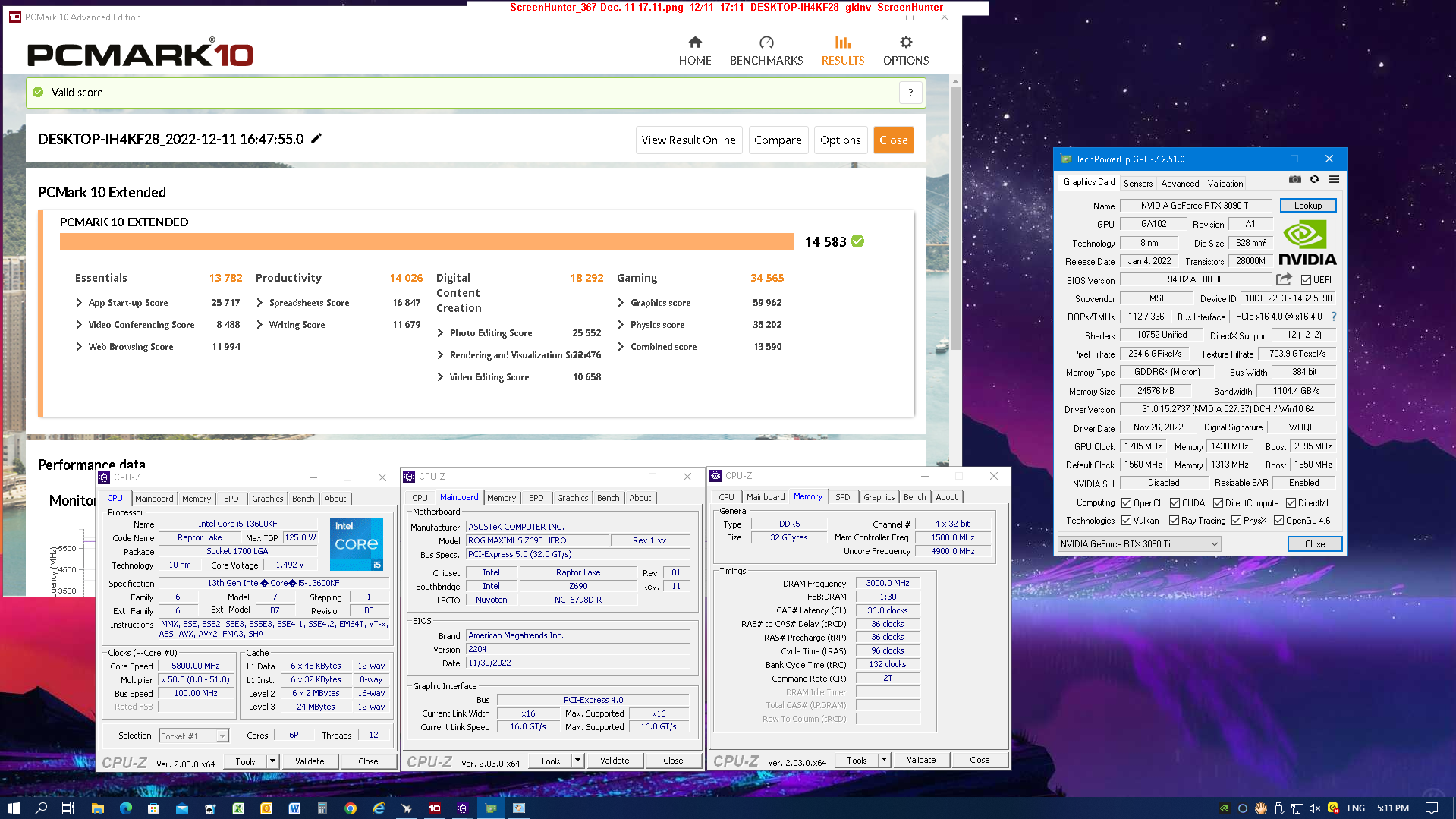Switch to Validation tab in GPU-Z
The height and width of the screenshot is (819, 1456).
tap(1225, 183)
